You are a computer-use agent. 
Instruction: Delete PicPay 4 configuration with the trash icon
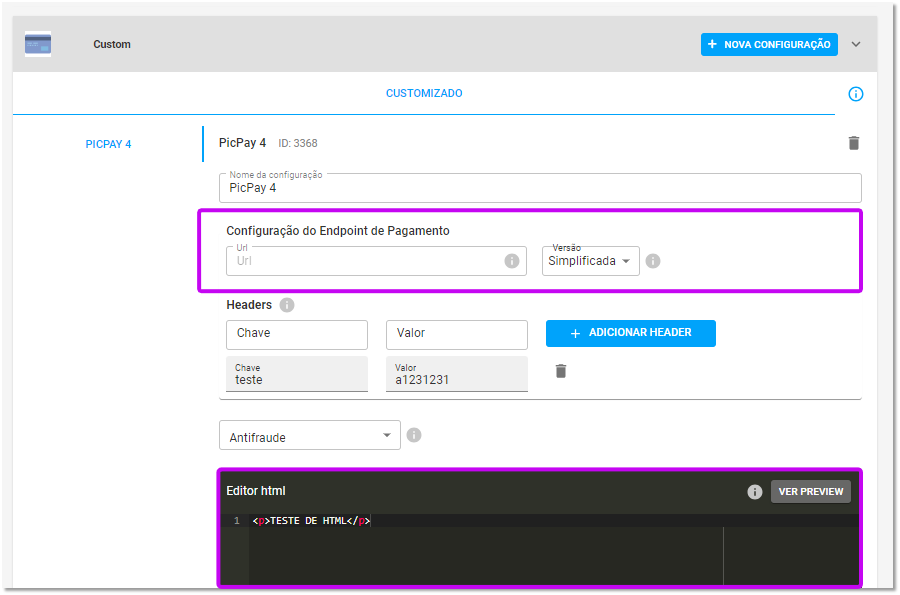854,143
